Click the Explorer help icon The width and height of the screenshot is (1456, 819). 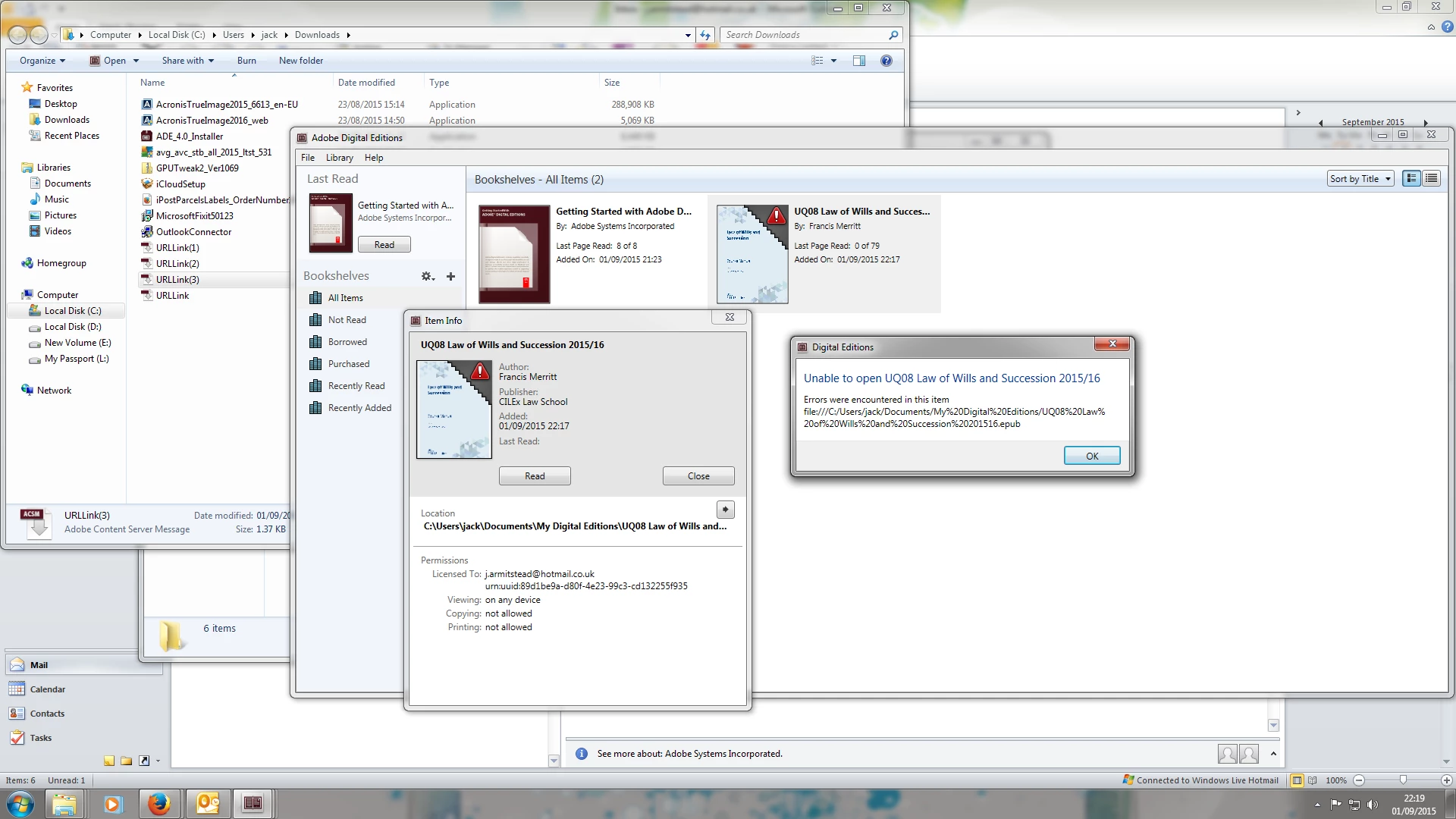point(886,61)
